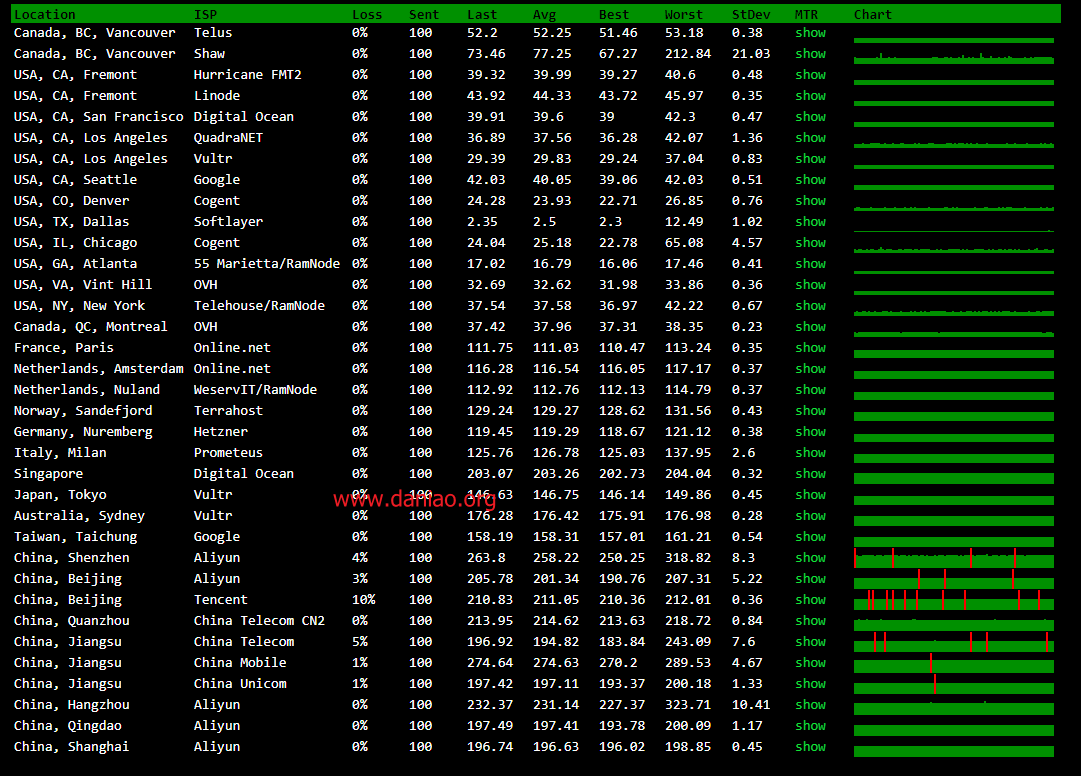Open show link for Dallas Softlayer row
1081x776 pixels.
pyautogui.click(x=810, y=222)
